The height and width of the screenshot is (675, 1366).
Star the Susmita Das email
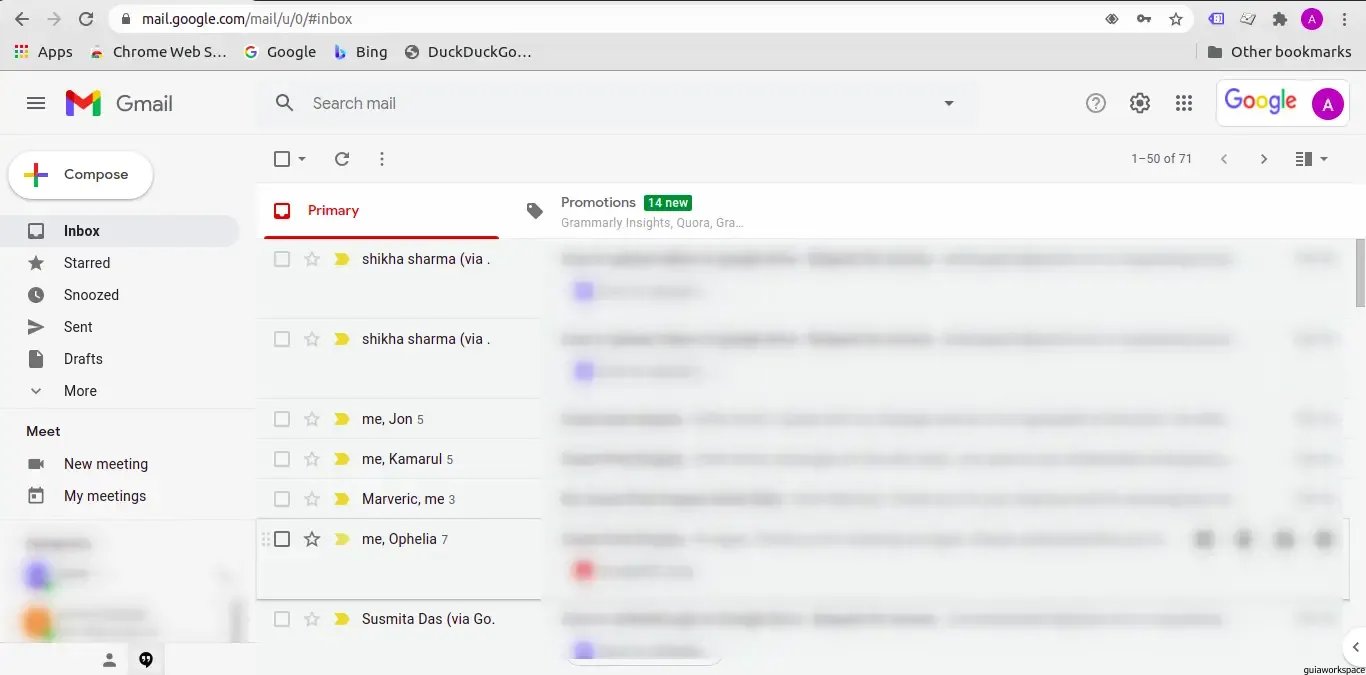312,619
